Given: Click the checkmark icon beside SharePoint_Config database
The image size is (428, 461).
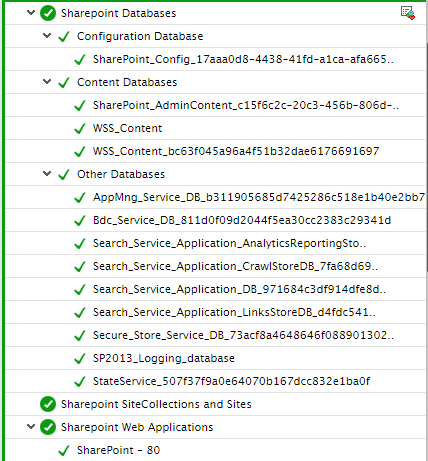Looking at the screenshot, I should point(80,59).
